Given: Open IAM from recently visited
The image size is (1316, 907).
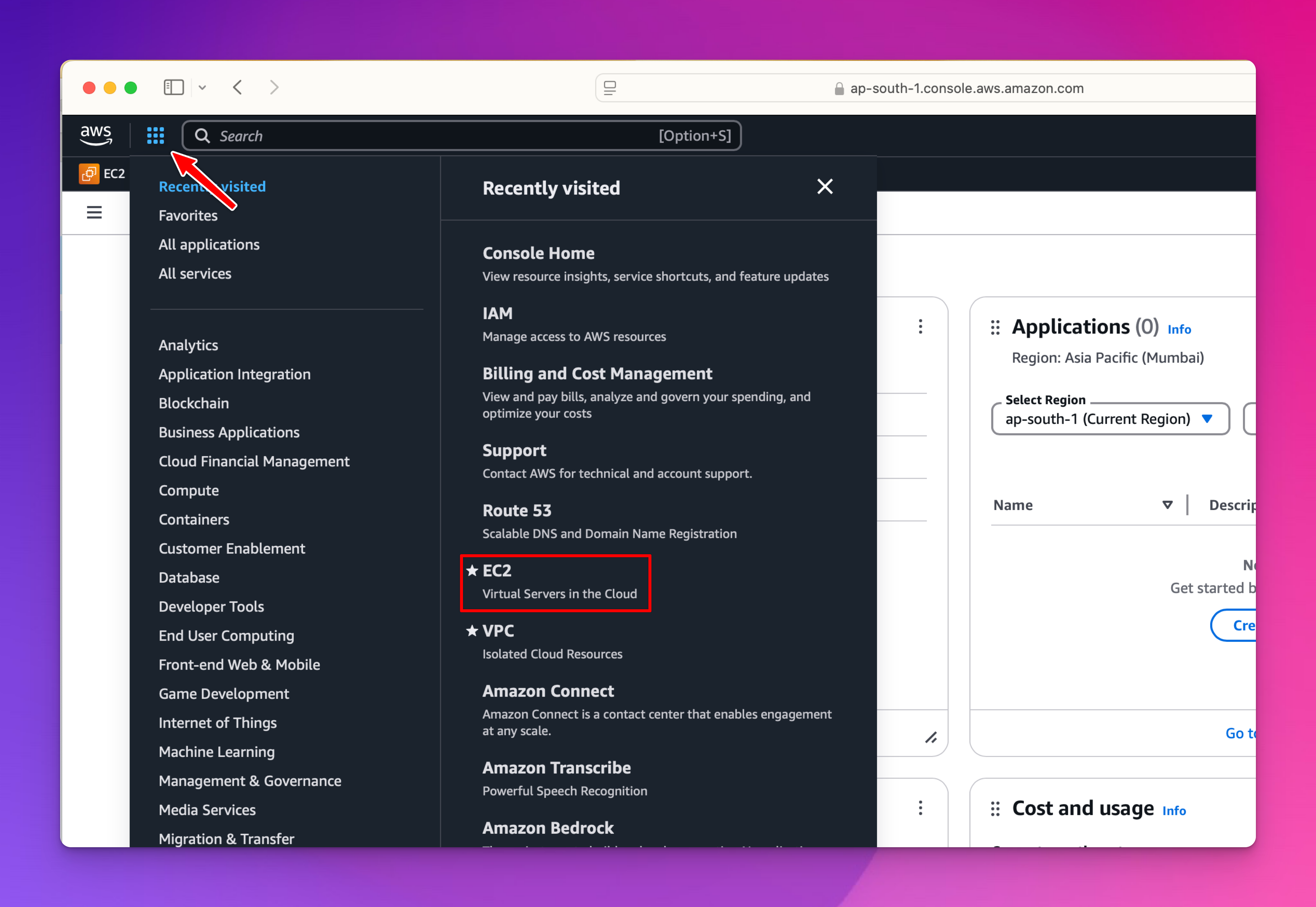Looking at the screenshot, I should coord(497,313).
